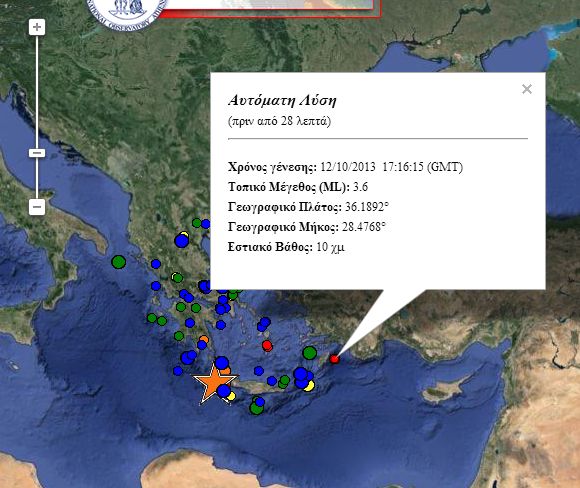580x488 pixels.
Task: Click the zoom out minus button at slider bottom
Action: [37, 207]
